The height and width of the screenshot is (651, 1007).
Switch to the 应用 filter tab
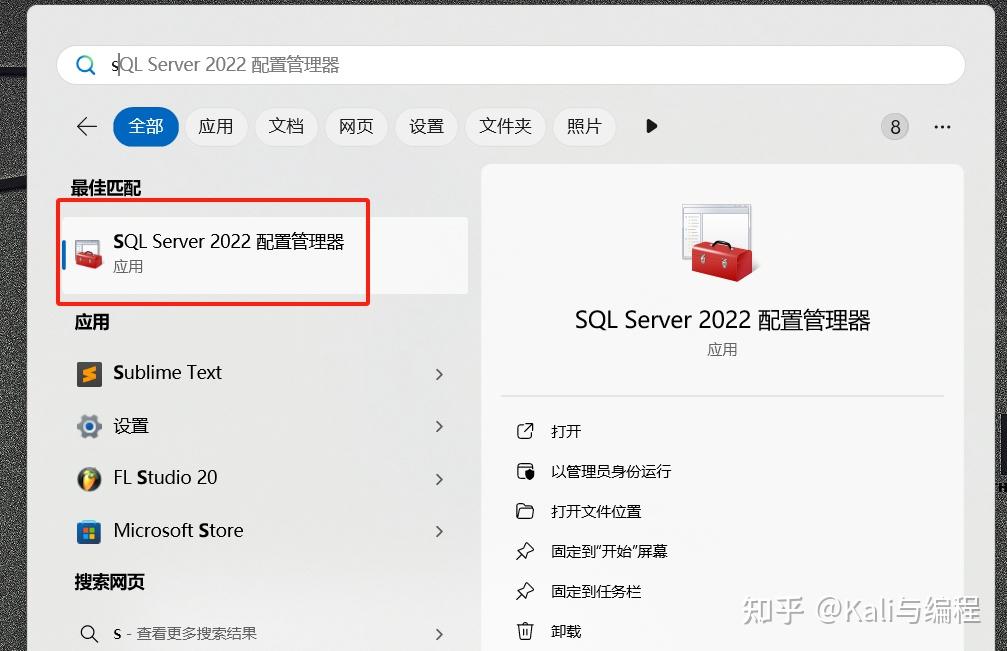point(216,126)
